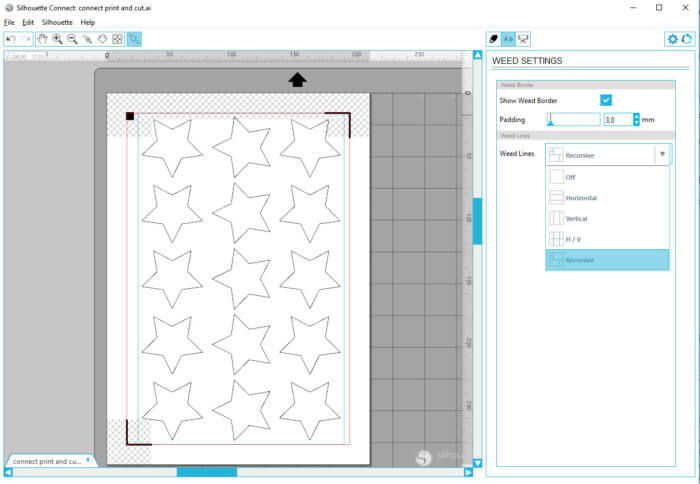The height and width of the screenshot is (484, 700).
Task: Click the WEED SETTINGS panel heading
Action: click(527, 61)
